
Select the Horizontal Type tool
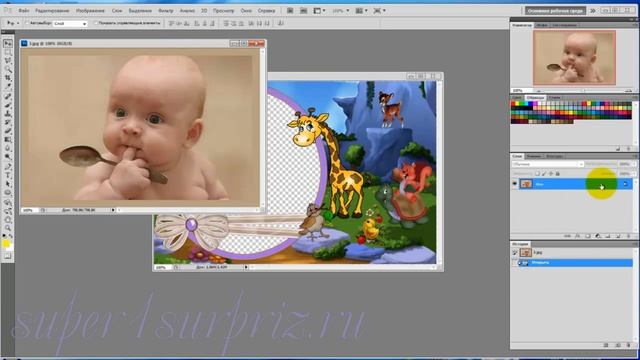click(8, 175)
